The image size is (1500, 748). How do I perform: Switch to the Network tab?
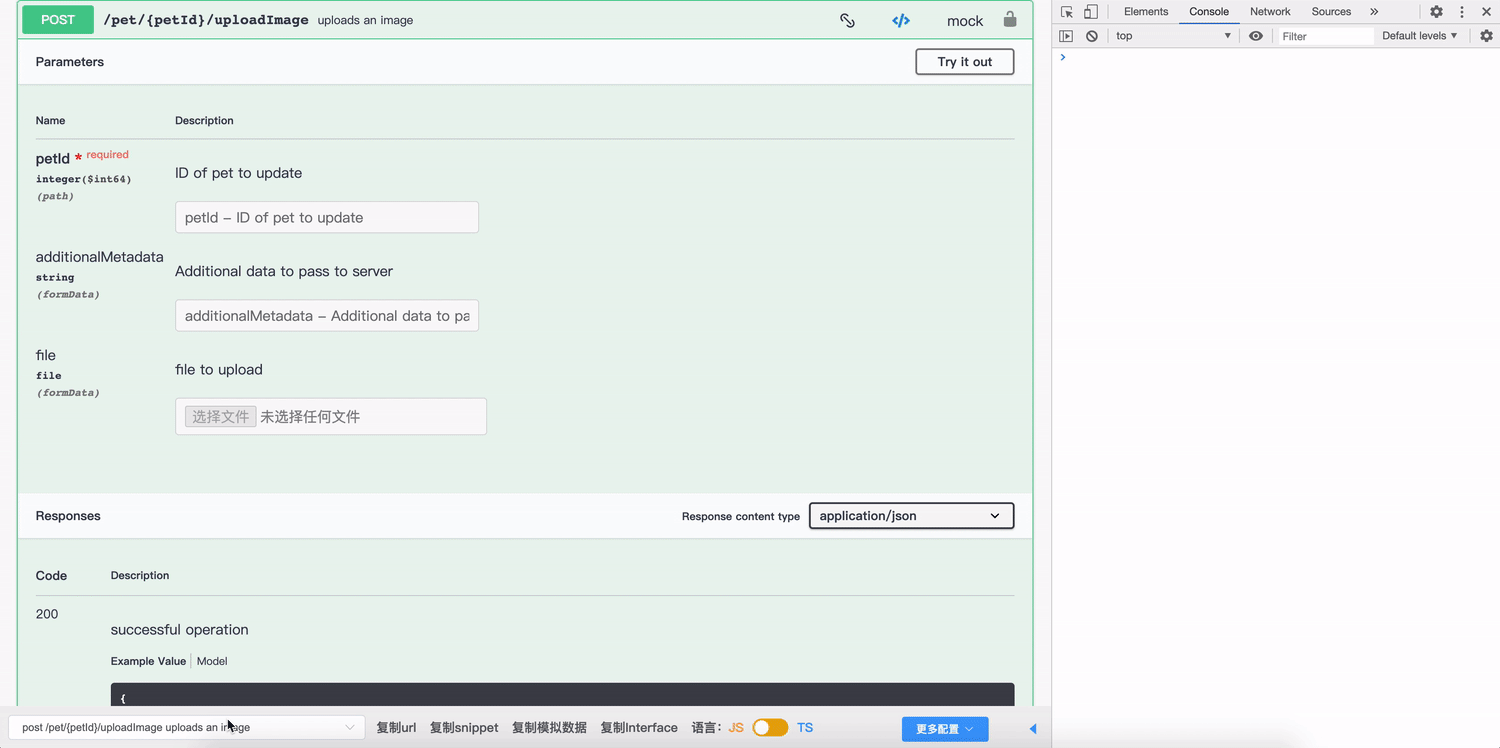click(x=1270, y=12)
